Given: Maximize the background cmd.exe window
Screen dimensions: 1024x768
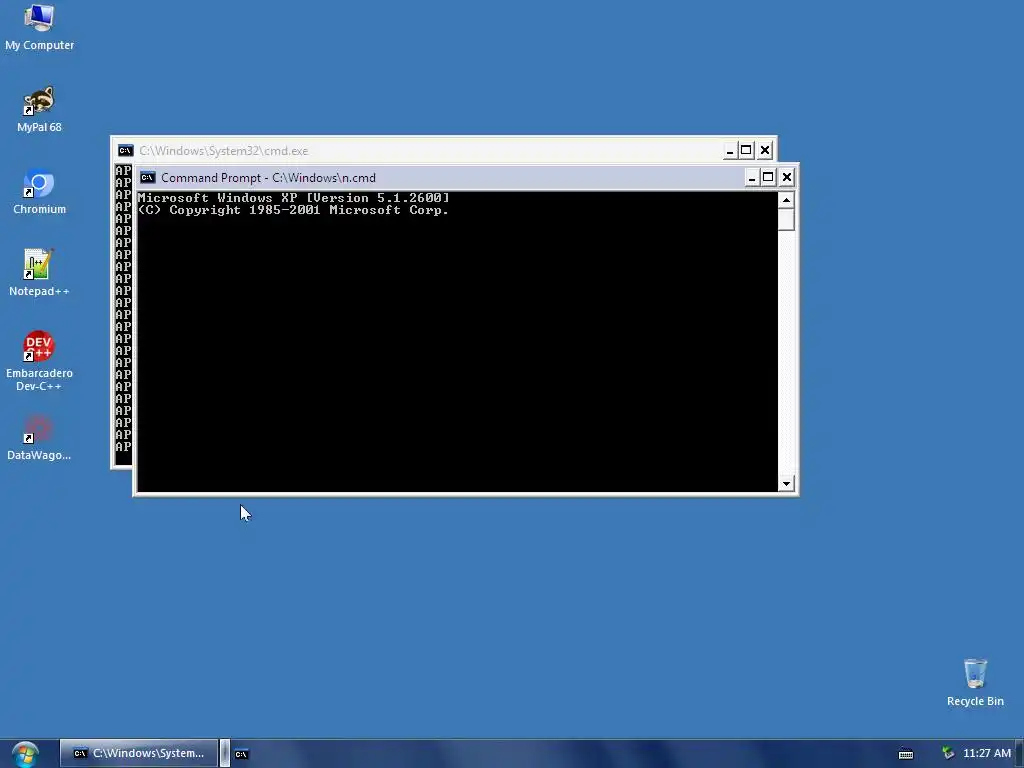Looking at the screenshot, I should tap(746, 150).
